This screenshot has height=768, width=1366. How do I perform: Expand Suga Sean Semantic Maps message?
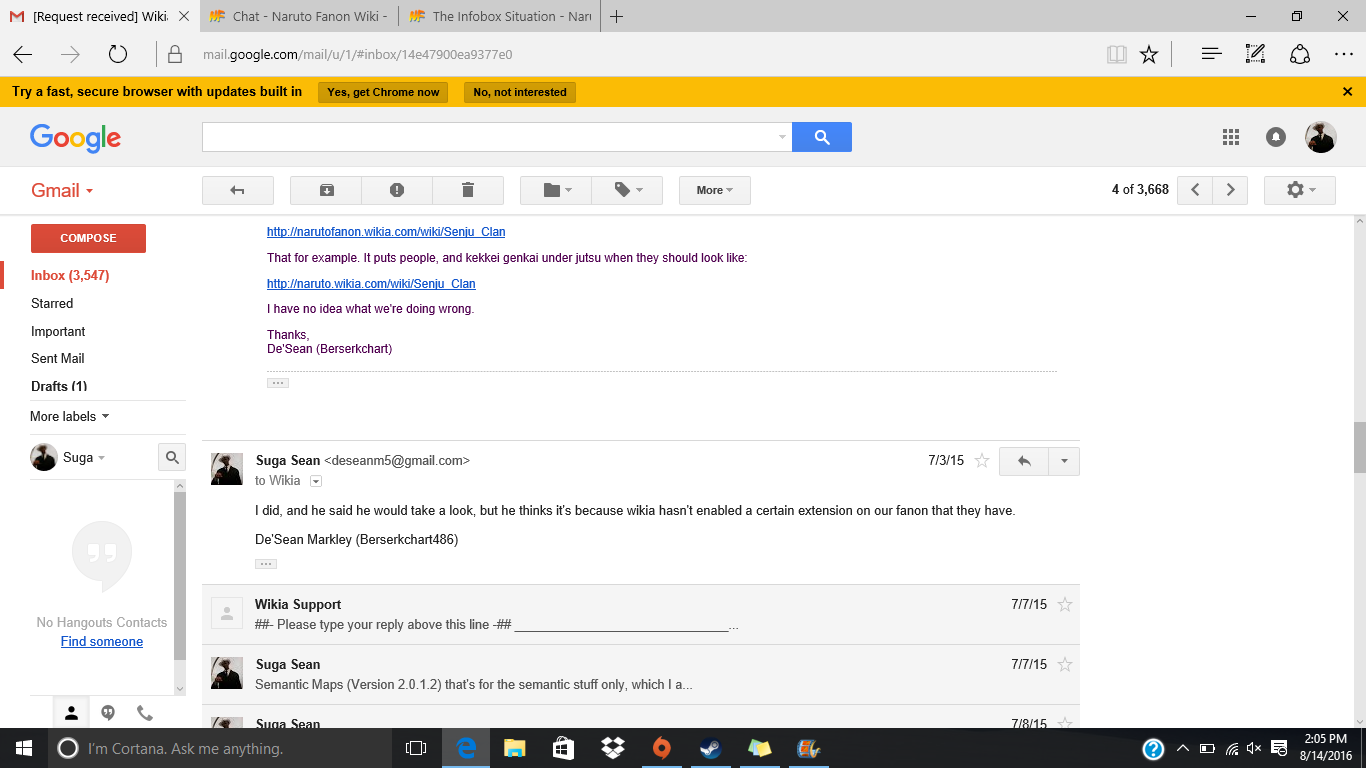point(640,674)
